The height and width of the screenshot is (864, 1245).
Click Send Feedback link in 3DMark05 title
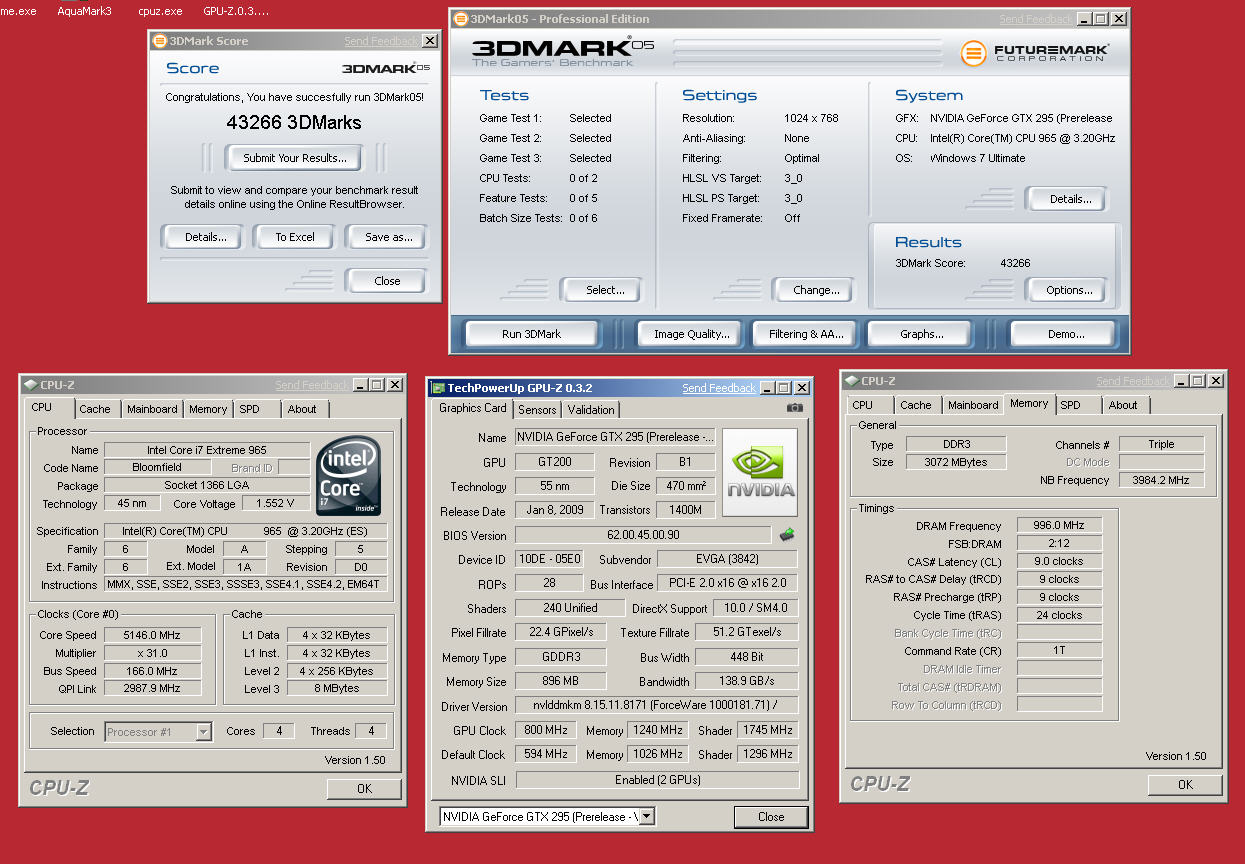click(1037, 19)
